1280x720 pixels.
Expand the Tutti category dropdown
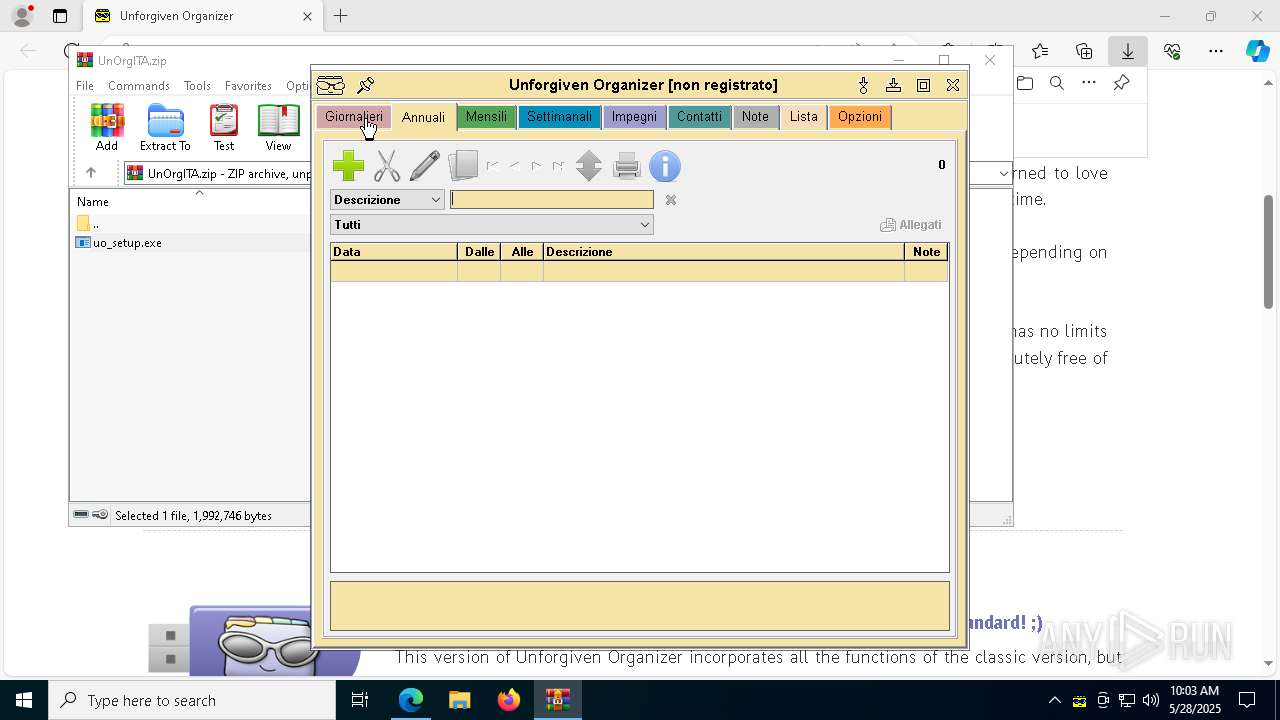pos(491,225)
